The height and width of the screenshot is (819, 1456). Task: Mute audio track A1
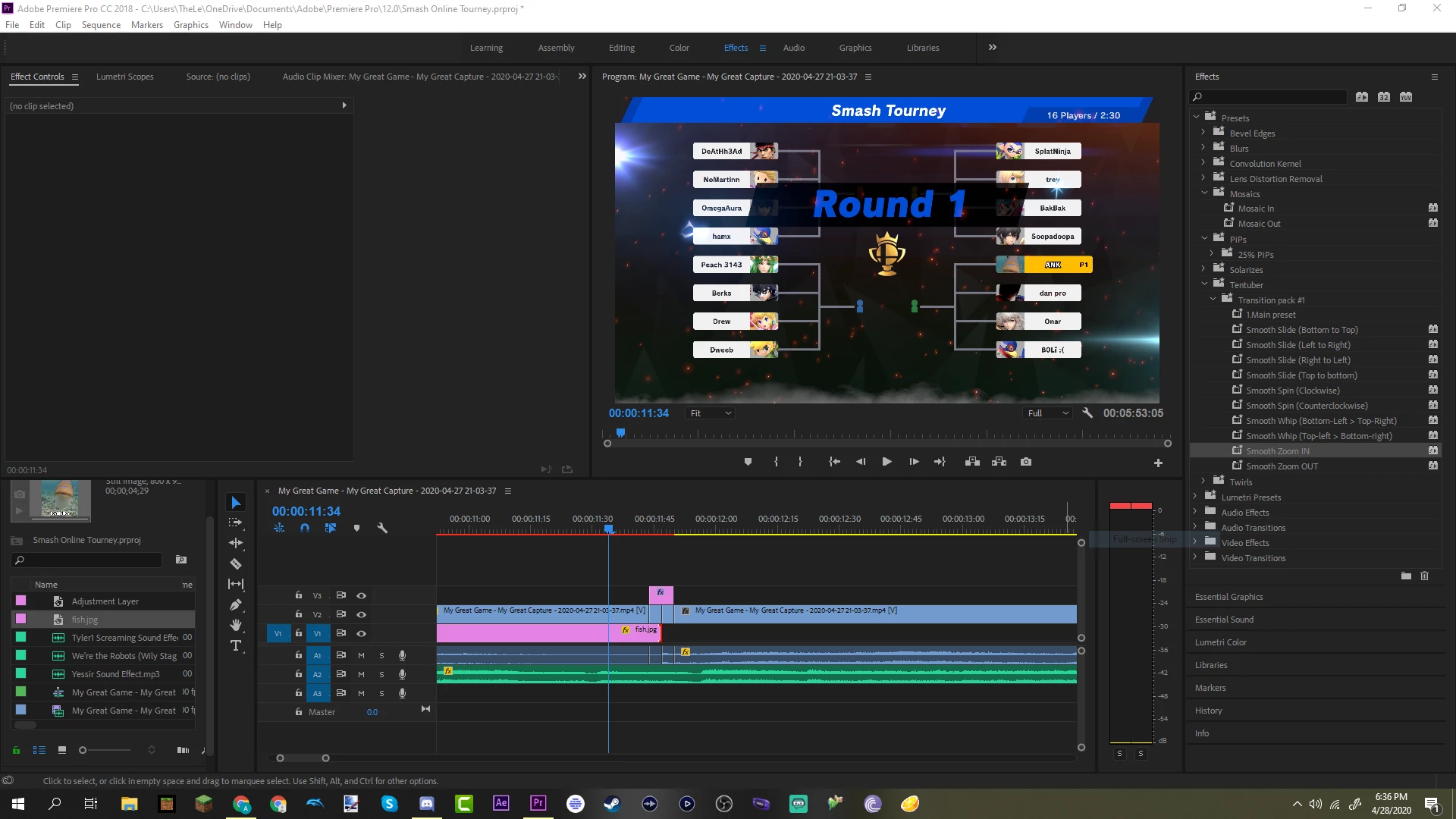pos(361,655)
